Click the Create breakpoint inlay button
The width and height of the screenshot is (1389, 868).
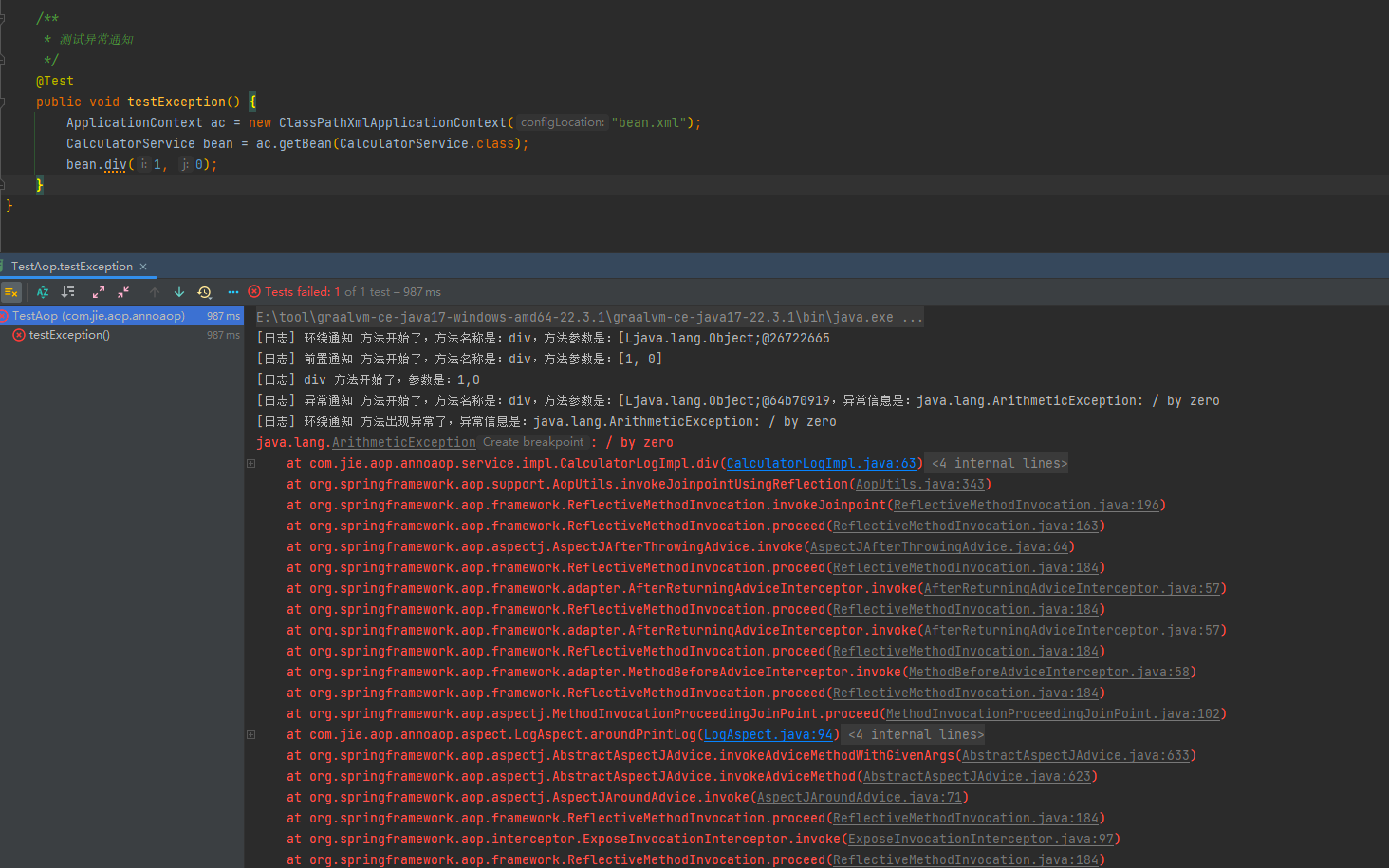tap(533, 442)
